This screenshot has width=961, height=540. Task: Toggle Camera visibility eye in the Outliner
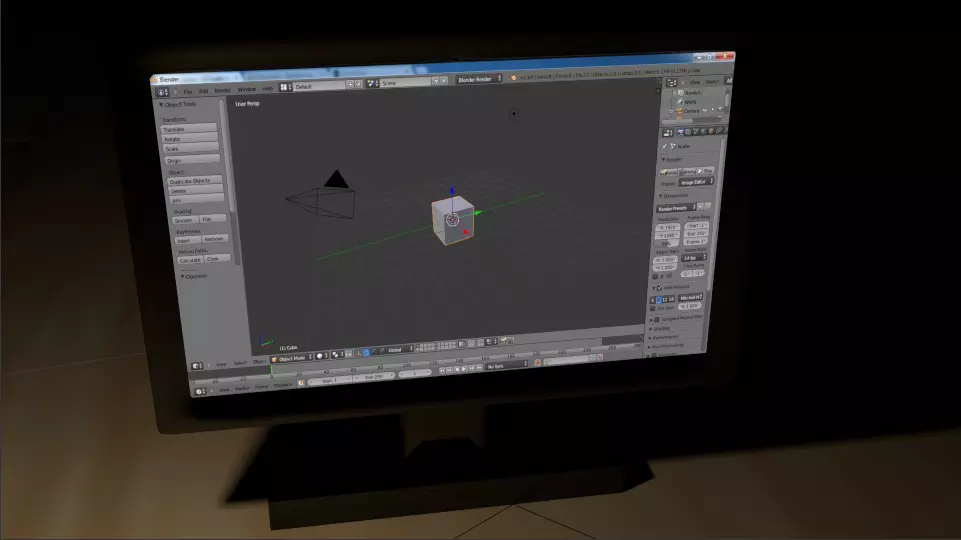tap(705, 110)
